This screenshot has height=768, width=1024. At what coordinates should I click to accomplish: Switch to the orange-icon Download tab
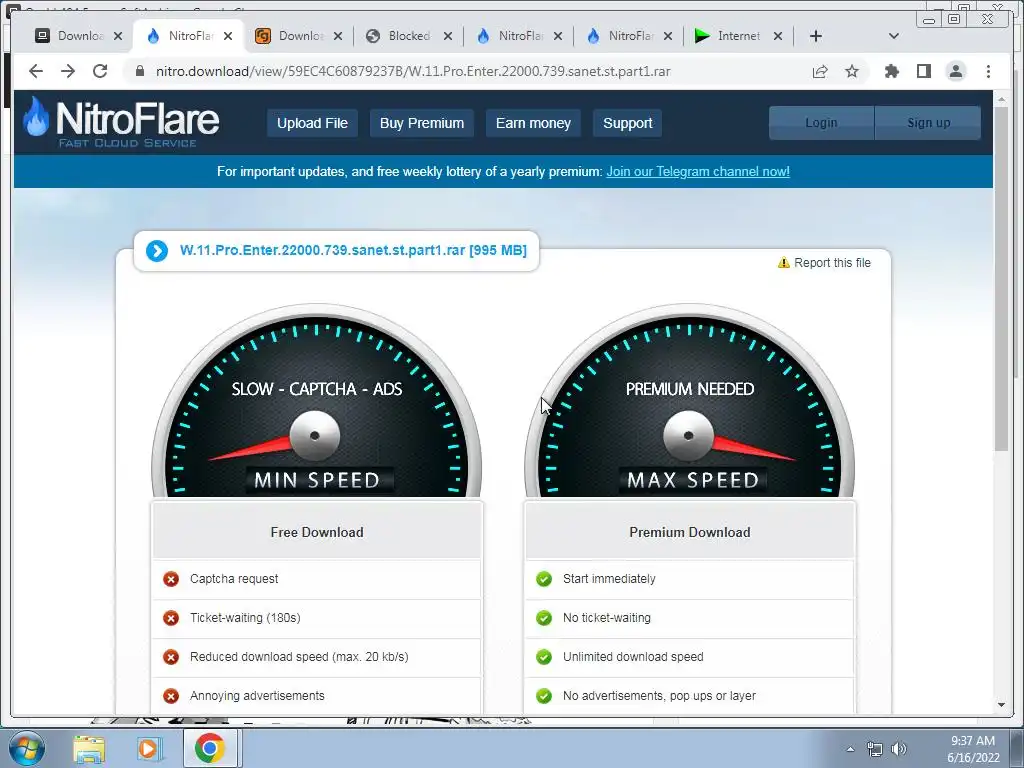[x=298, y=36]
